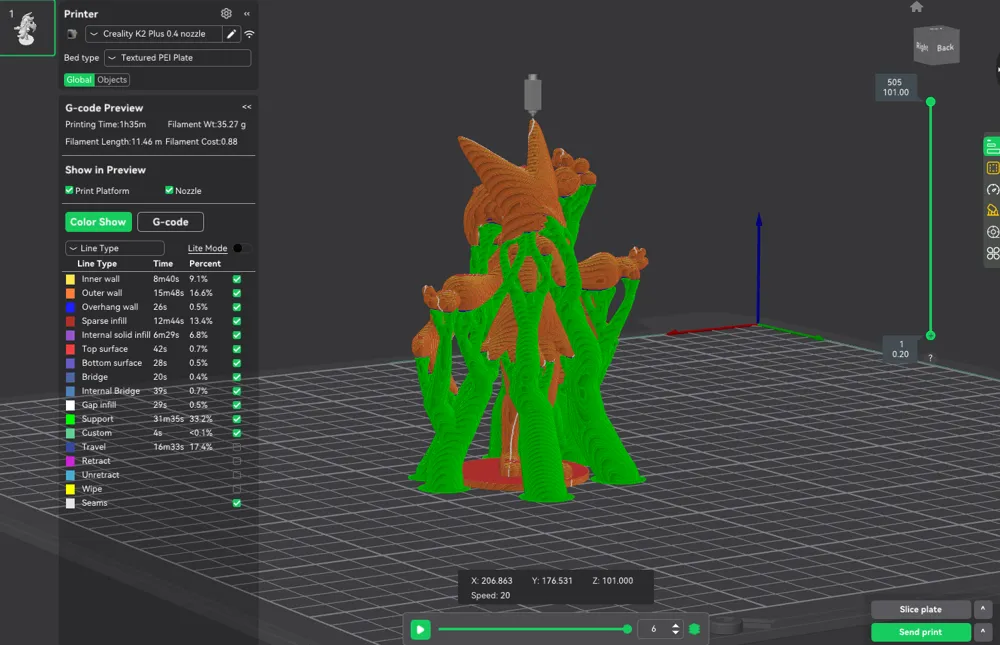
Task: Reset view with the home icon
Action: pyautogui.click(x=916, y=6)
